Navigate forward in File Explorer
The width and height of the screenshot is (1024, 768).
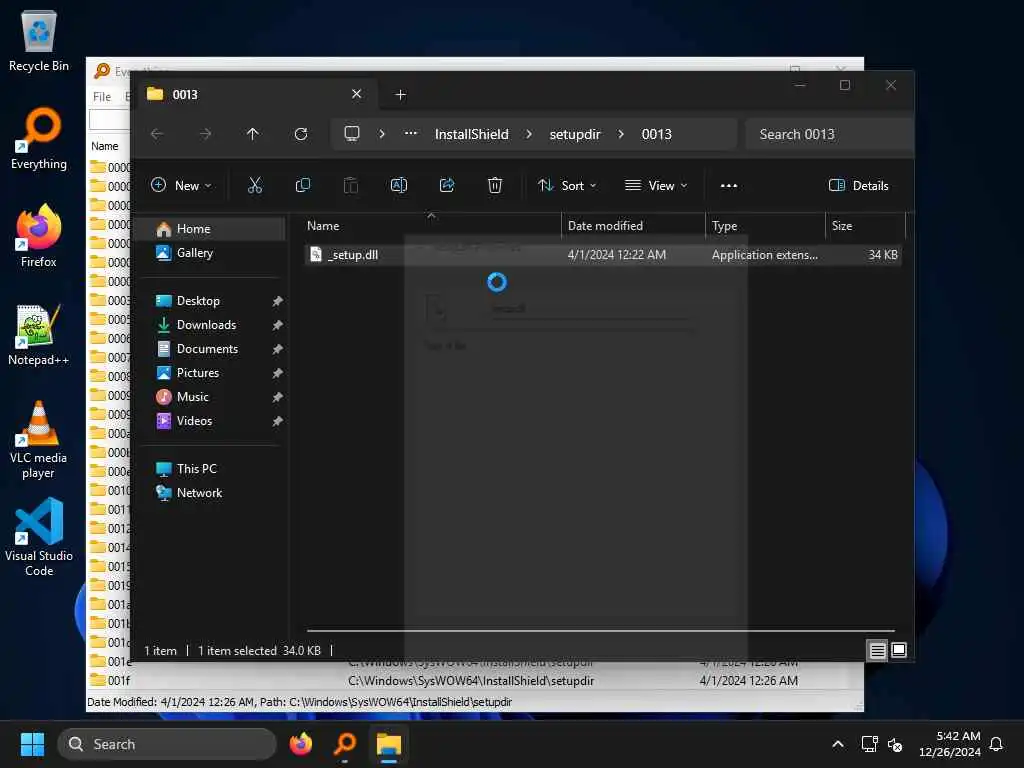click(205, 134)
